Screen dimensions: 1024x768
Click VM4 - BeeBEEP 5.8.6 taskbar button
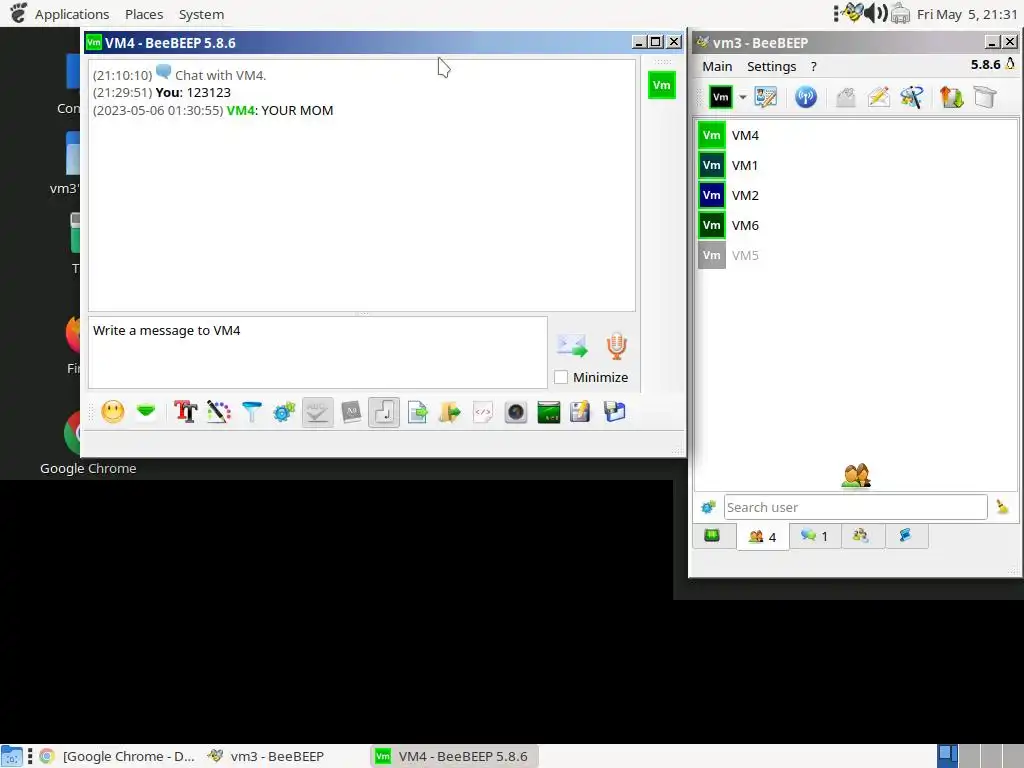[x=455, y=756]
